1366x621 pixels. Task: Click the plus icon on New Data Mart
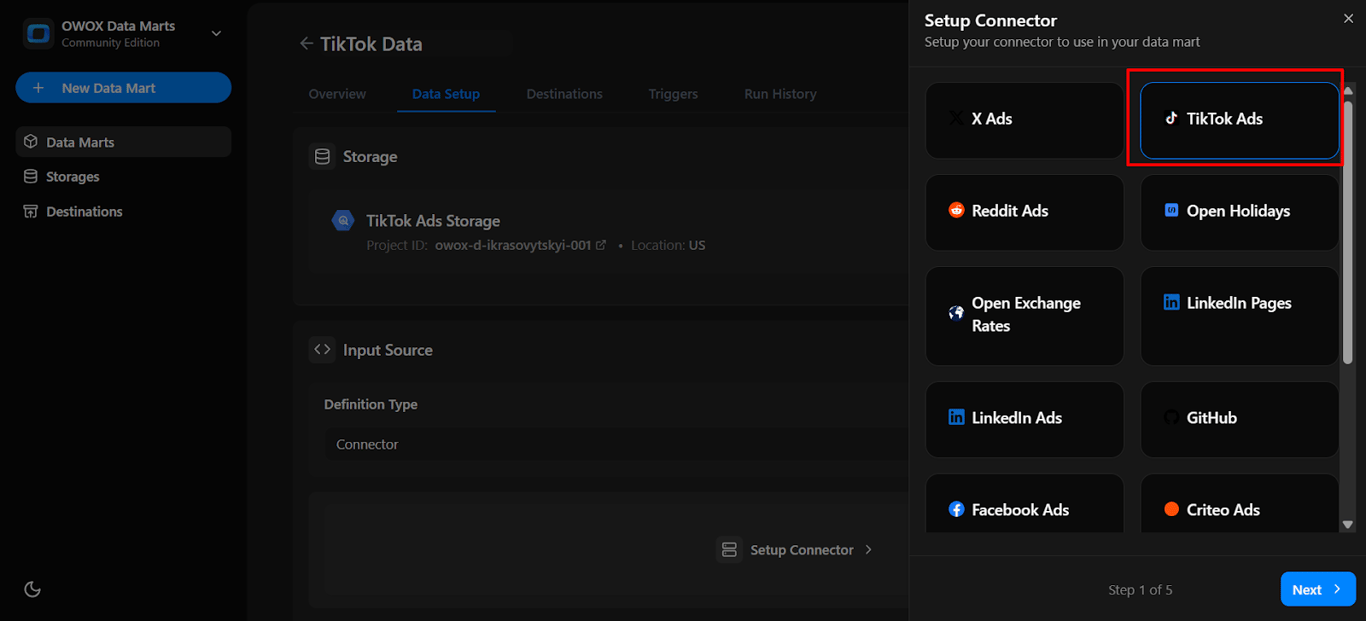(39, 88)
